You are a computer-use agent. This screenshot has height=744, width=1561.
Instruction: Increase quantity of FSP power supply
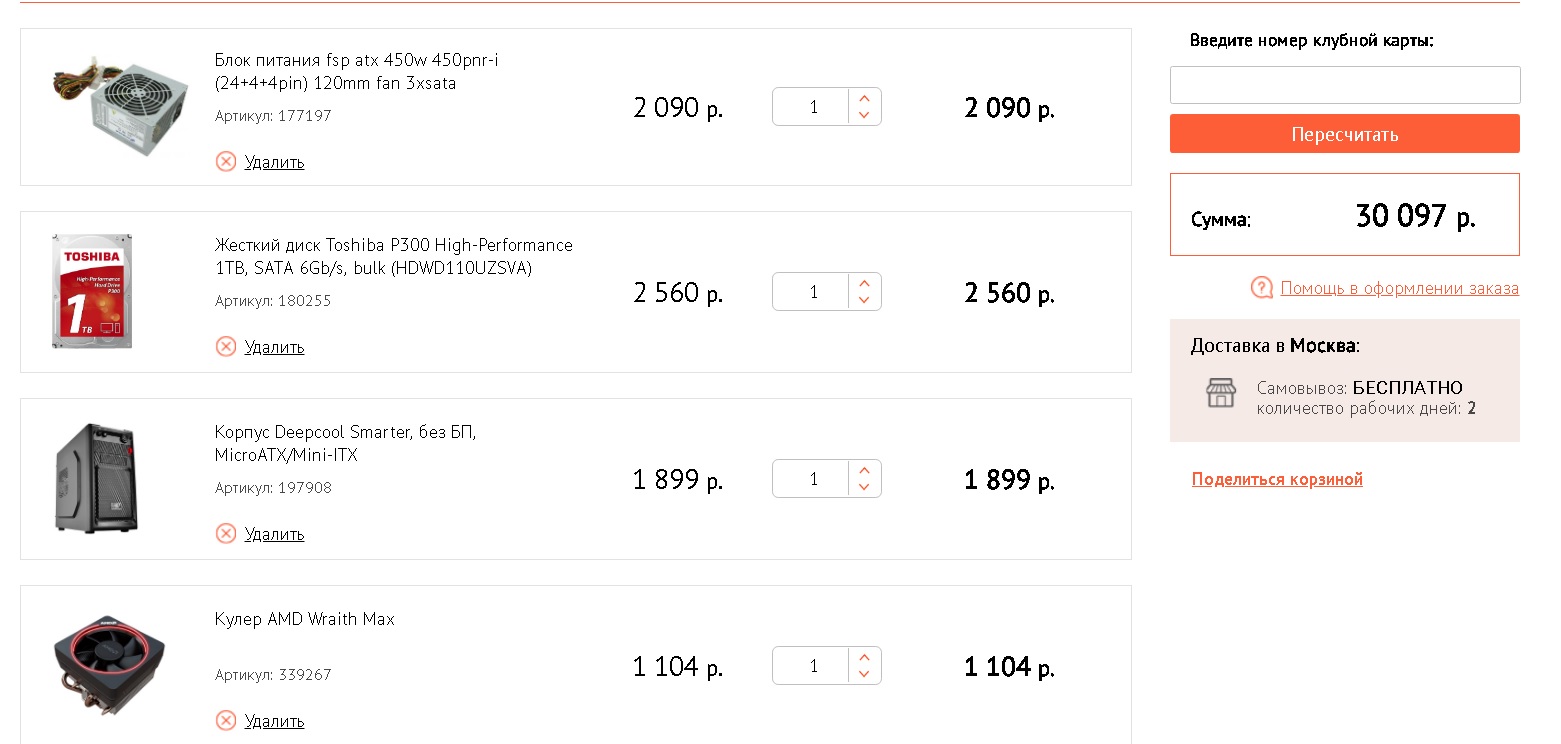coord(864,98)
